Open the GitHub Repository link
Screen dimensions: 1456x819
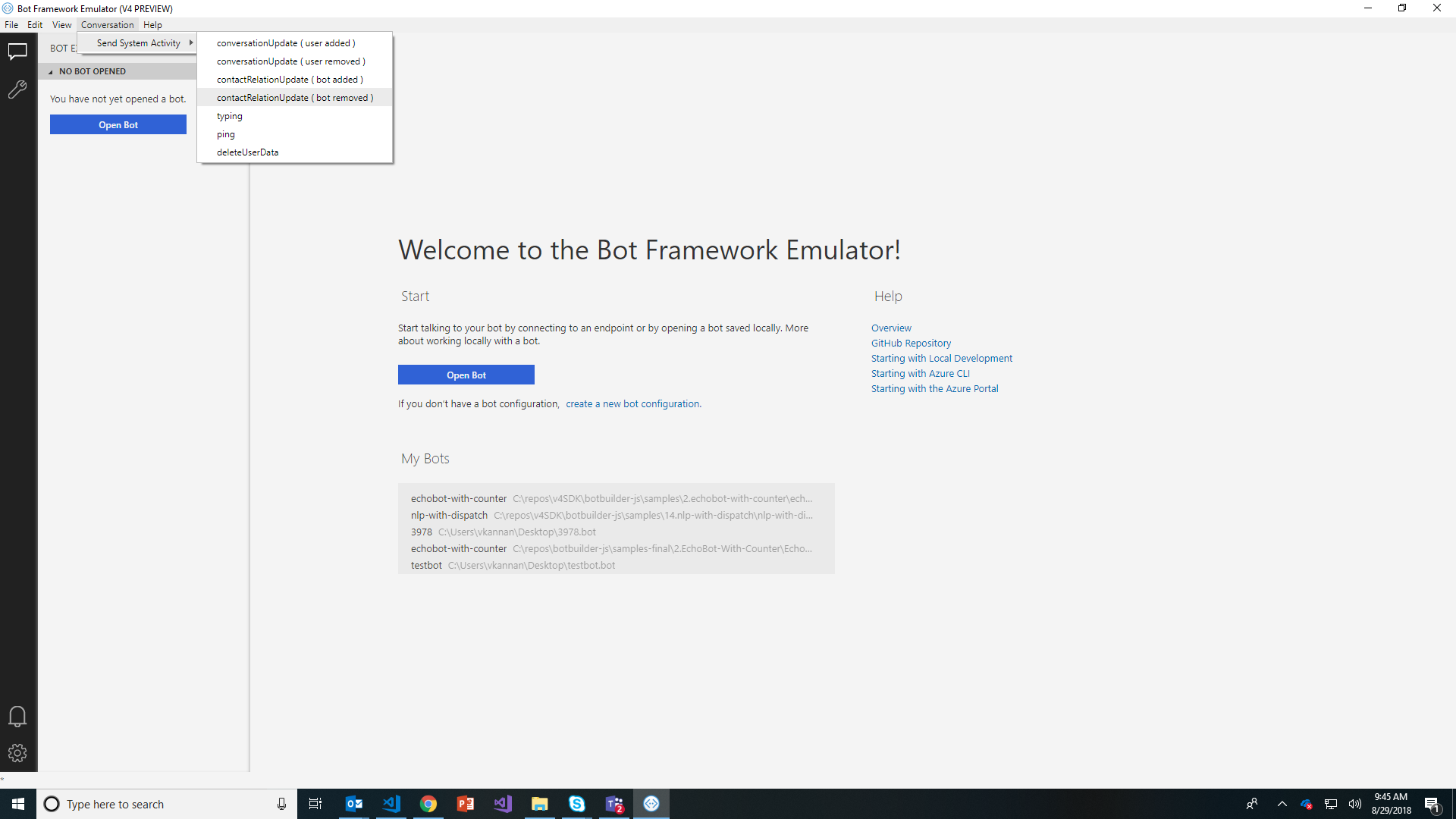tap(911, 343)
